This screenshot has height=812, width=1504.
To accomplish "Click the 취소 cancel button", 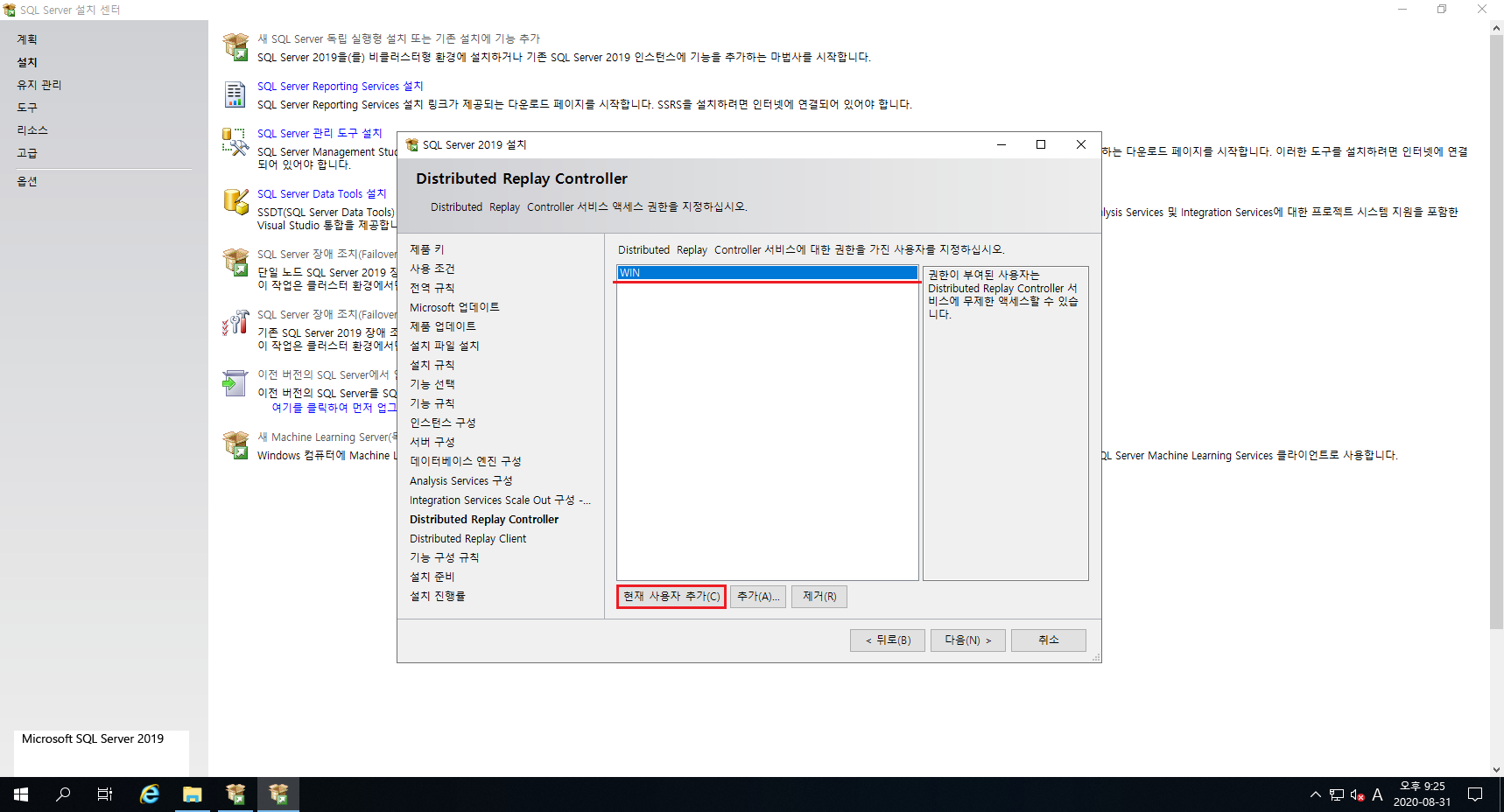I will click(1049, 640).
